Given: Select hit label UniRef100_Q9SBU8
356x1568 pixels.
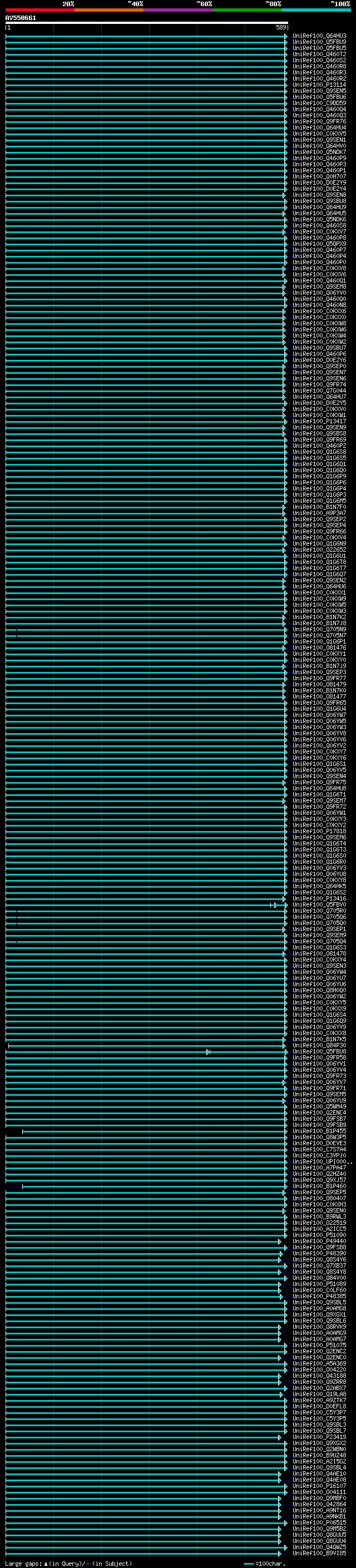Looking at the screenshot, I should (319, 201).
